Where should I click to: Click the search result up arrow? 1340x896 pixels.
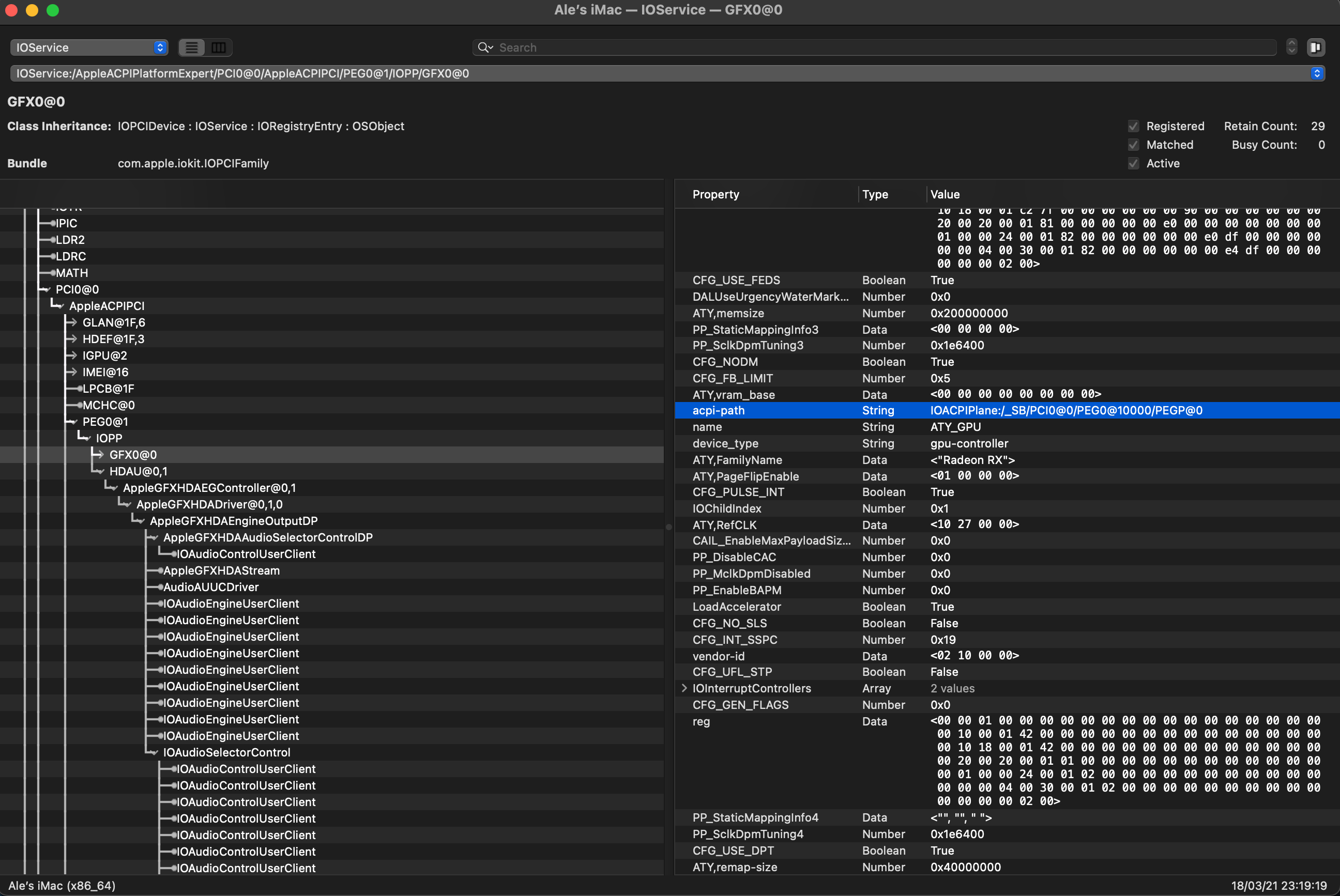click(x=1291, y=43)
